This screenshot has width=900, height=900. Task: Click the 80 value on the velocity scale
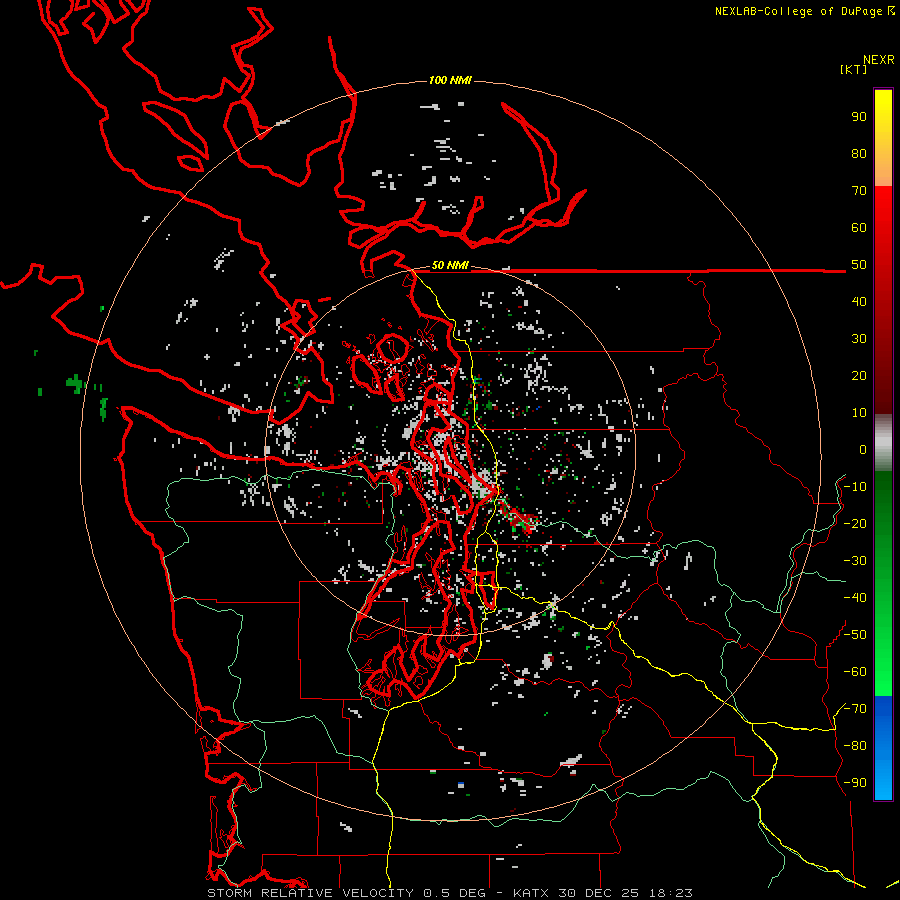click(859, 153)
